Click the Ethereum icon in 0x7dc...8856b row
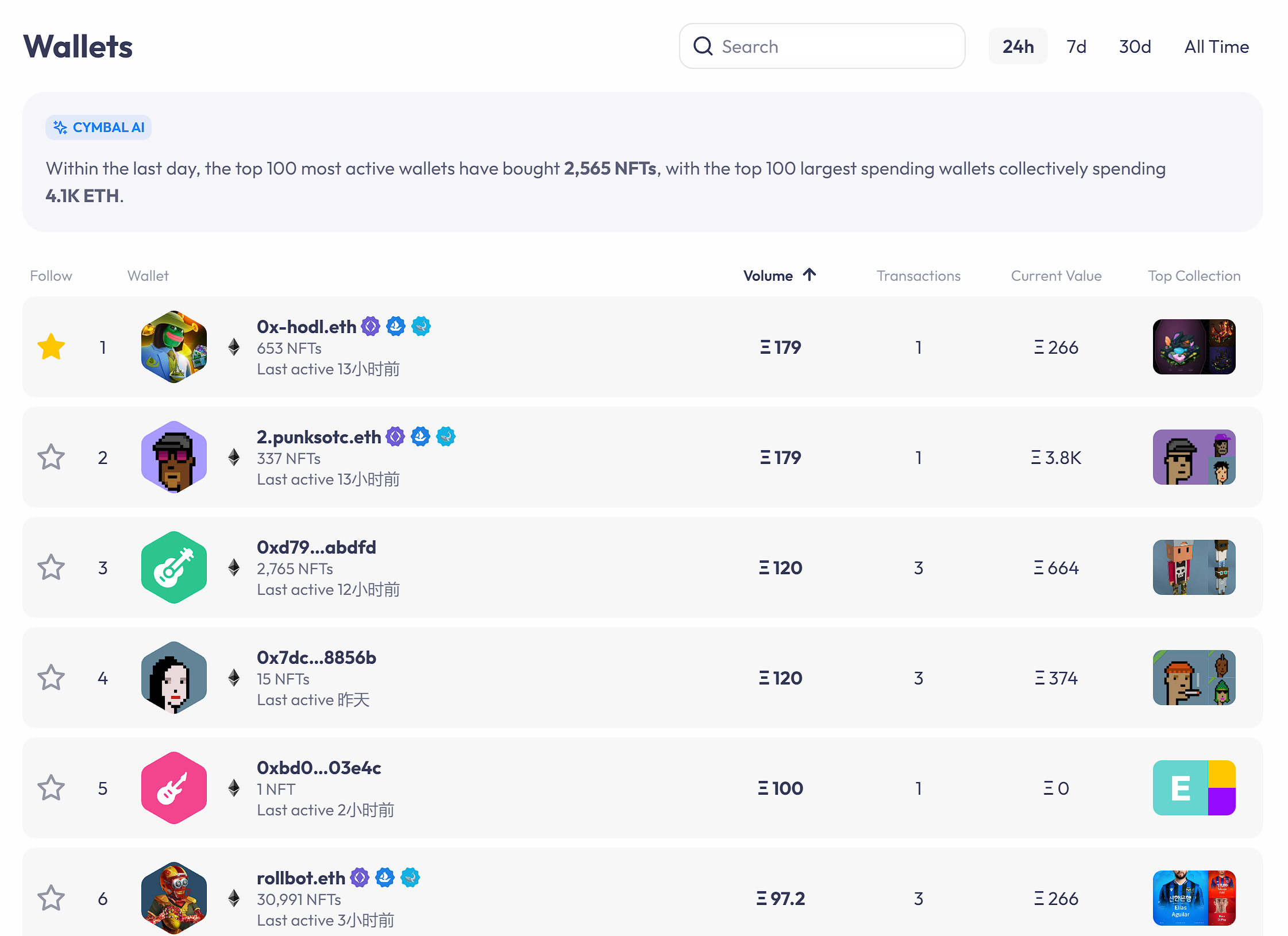Viewport: 1288px width, 936px height. coord(234,678)
